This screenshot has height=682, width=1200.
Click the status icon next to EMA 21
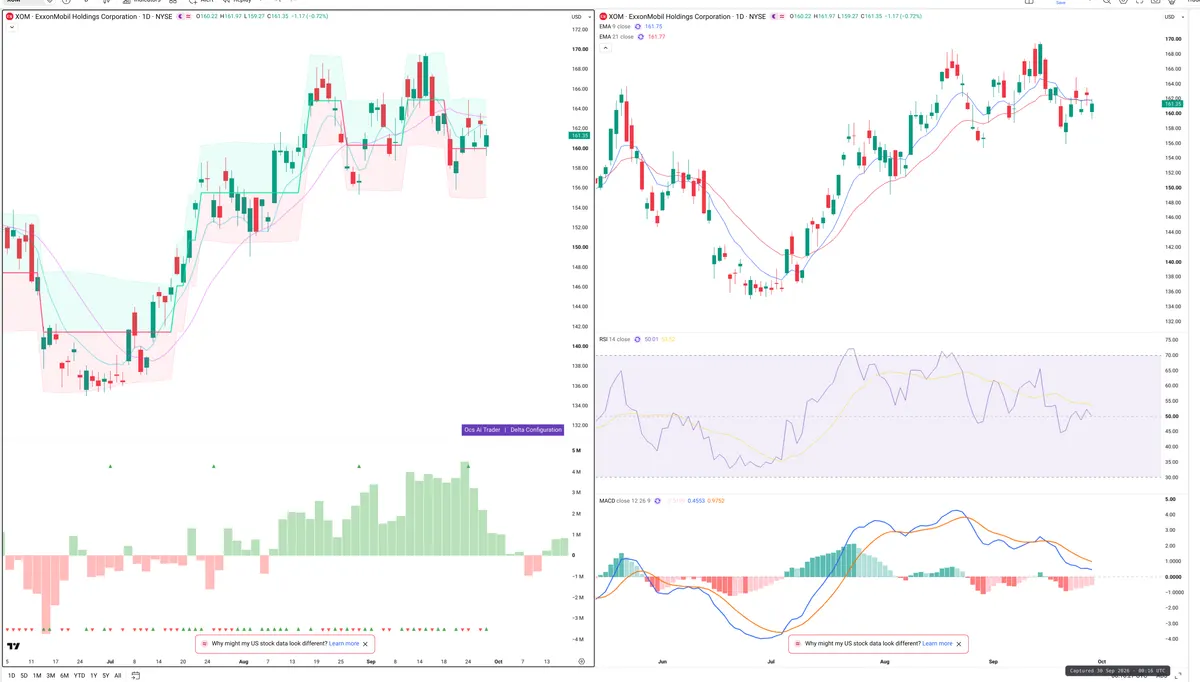(641, 37)
